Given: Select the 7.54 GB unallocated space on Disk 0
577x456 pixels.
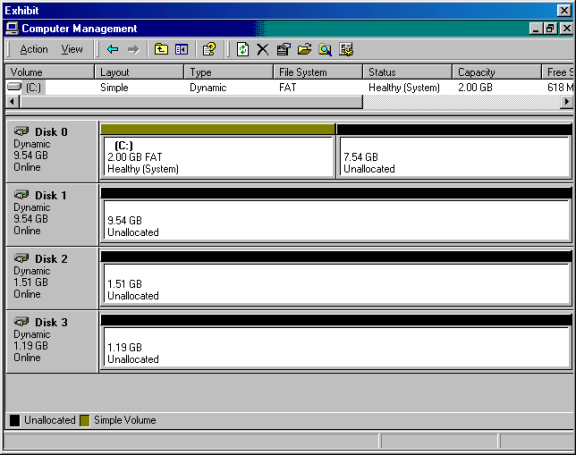Looking at the screenshot, I should pyautogui.click(x=454, y=157).
